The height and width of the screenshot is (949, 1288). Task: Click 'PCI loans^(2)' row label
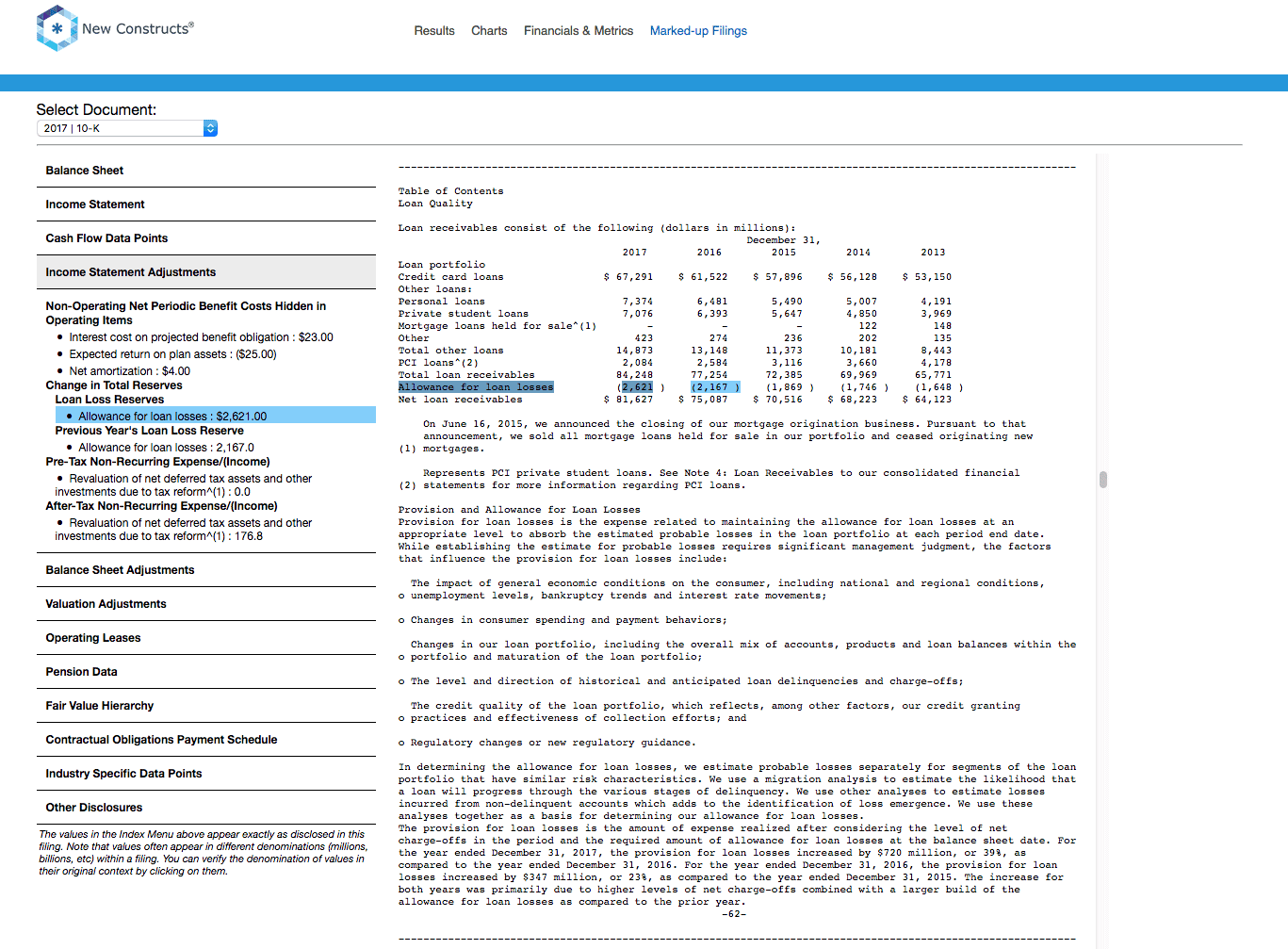[x=438, y=363]
